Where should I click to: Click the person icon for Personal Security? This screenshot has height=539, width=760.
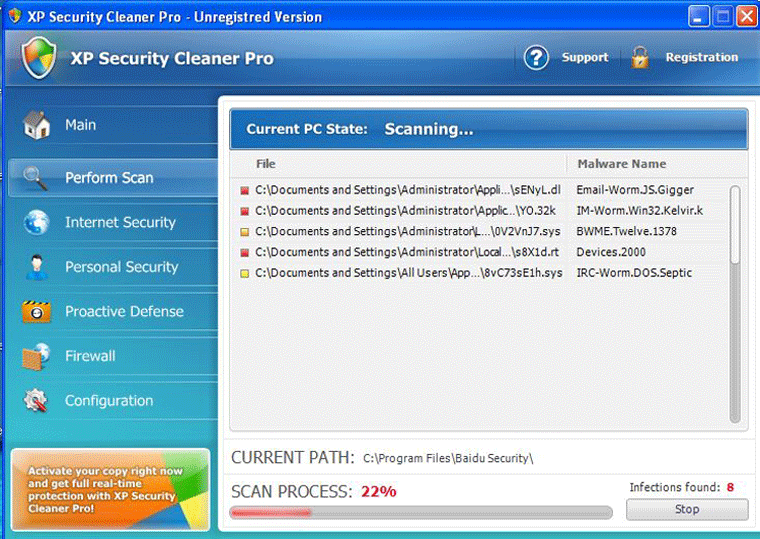pos(36,267)
